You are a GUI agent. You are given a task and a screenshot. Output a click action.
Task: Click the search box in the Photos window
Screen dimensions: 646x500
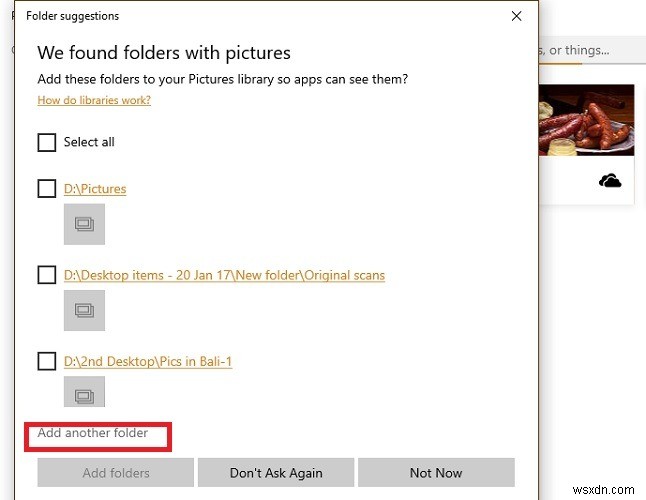point(592,50)
